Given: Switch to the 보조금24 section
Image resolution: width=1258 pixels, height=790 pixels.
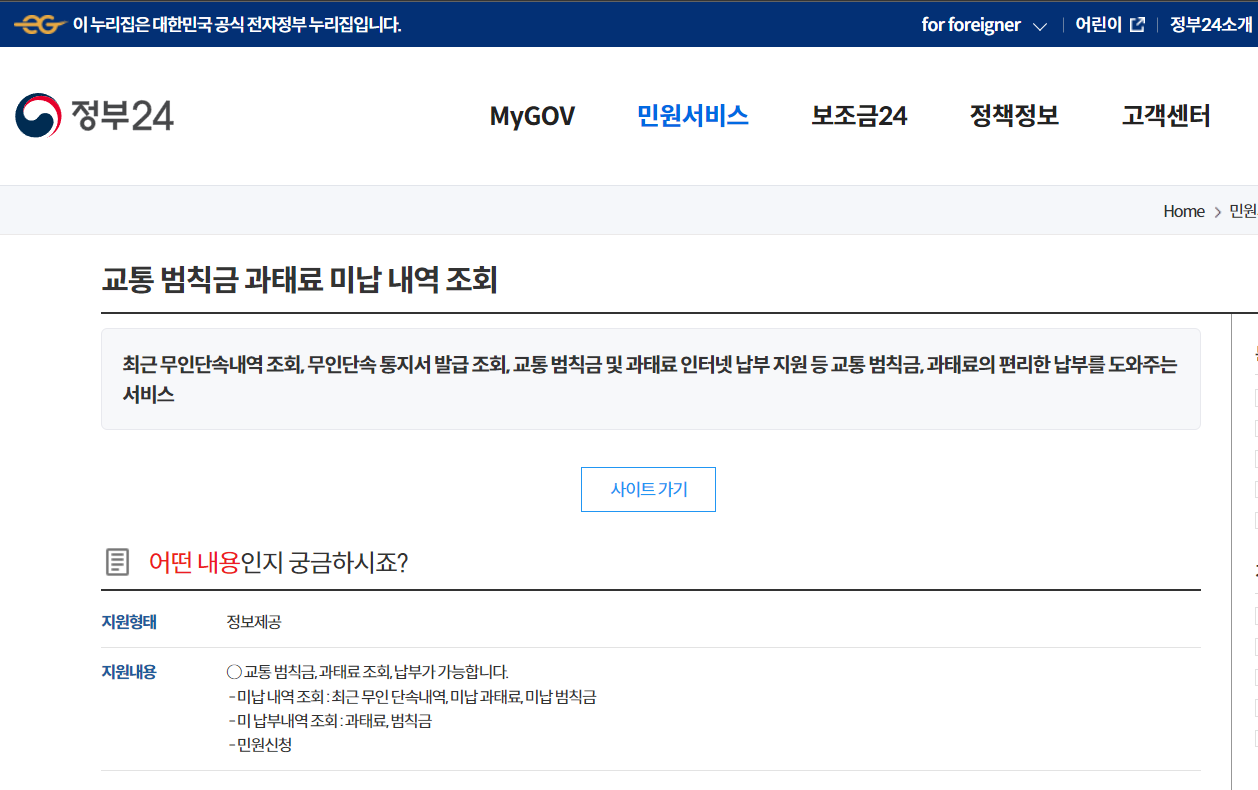Looking at the screenshot, I should (x=858, y=116).
